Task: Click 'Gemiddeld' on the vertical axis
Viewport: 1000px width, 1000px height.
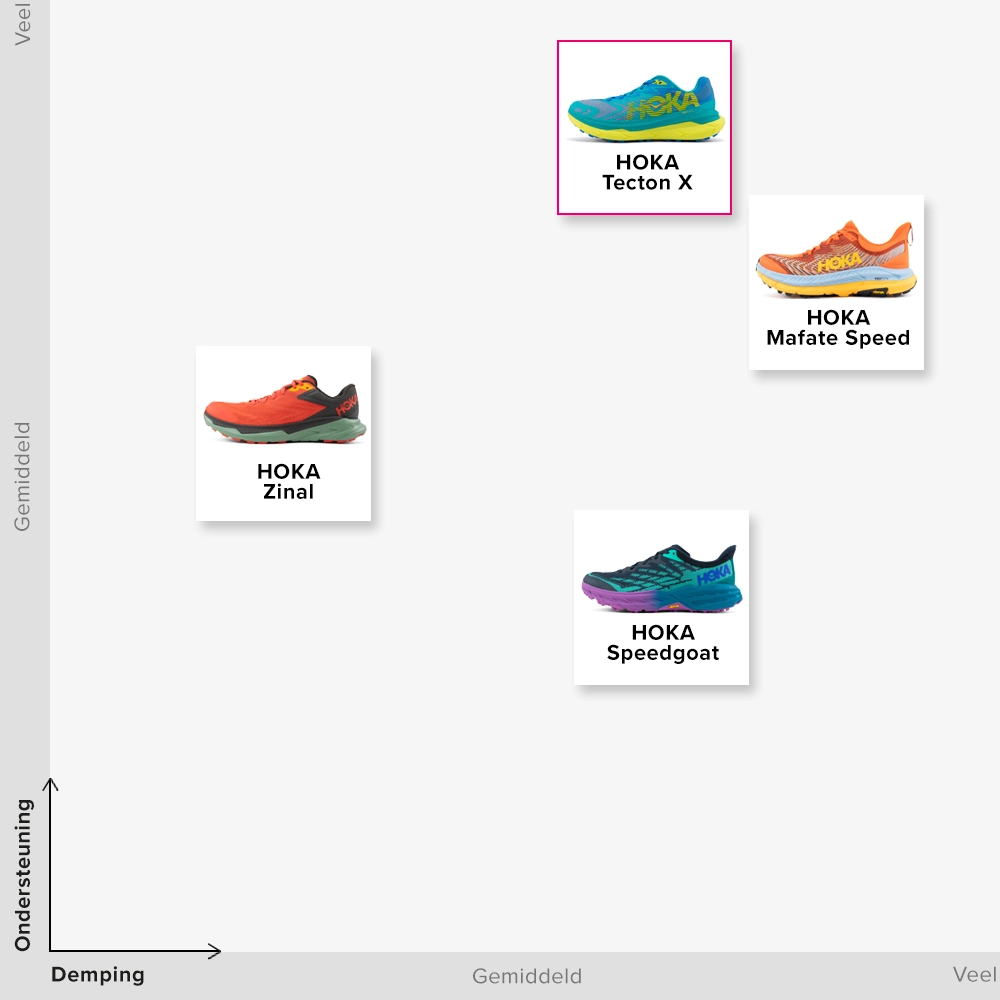Action: [22, 476]
